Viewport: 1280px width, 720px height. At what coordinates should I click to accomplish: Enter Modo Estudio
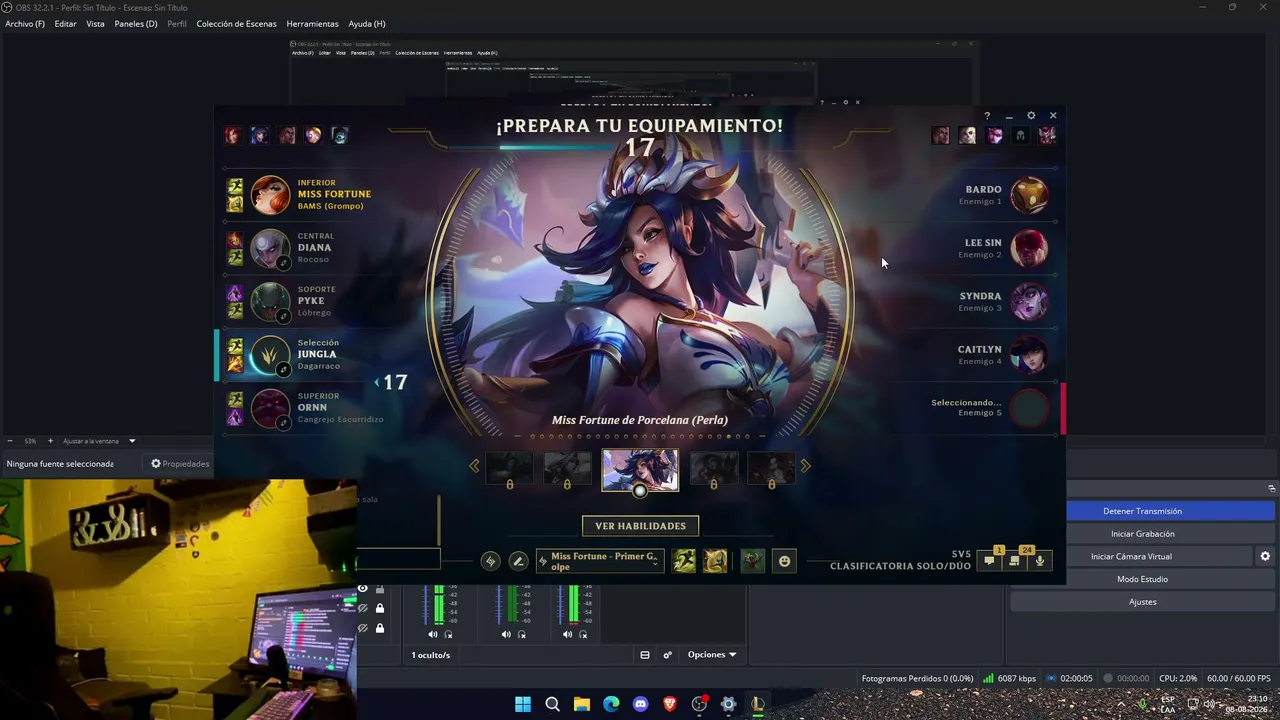pyautogui.click(x=1142, y=579)
